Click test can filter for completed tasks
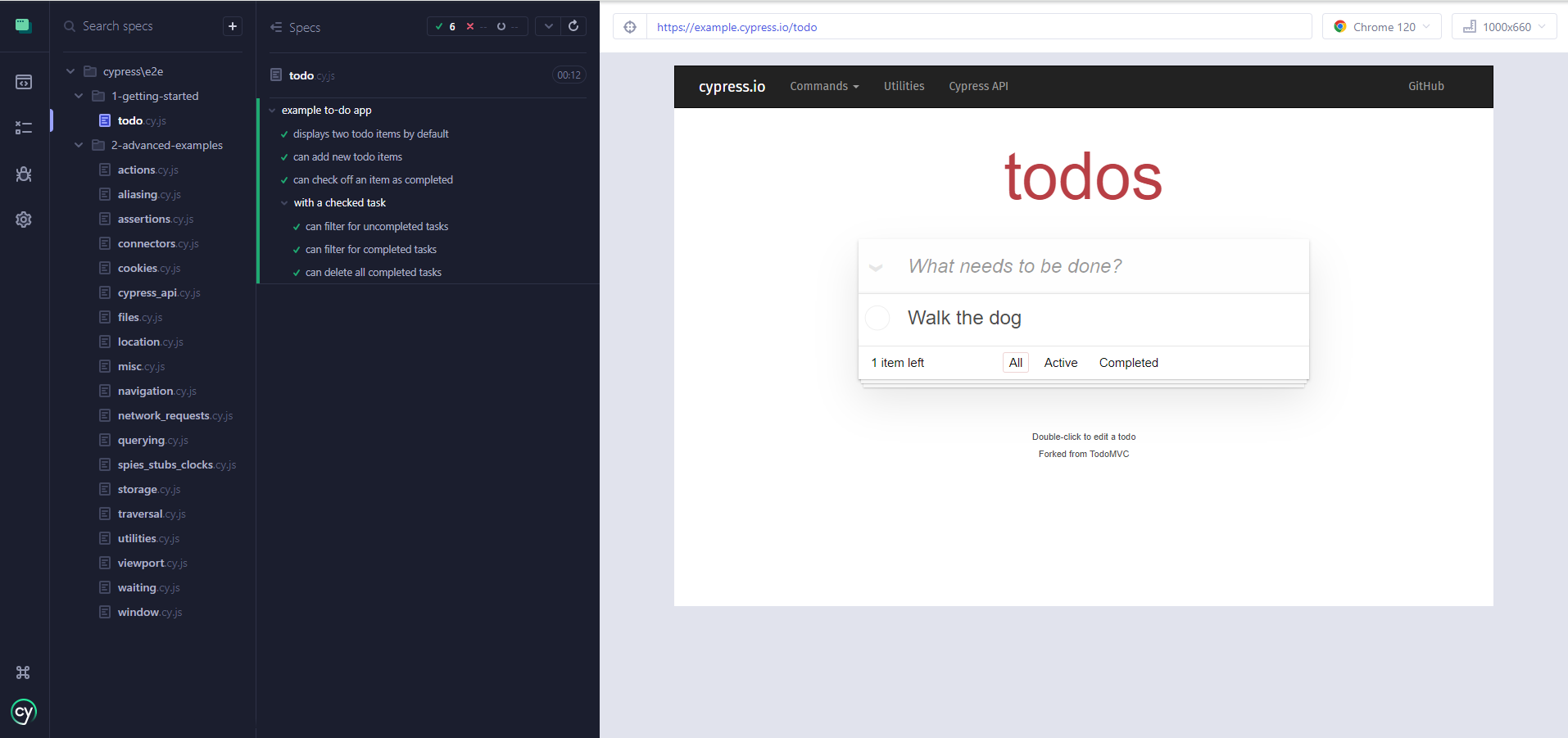1568x738 pixels. (x=370, y=250)
